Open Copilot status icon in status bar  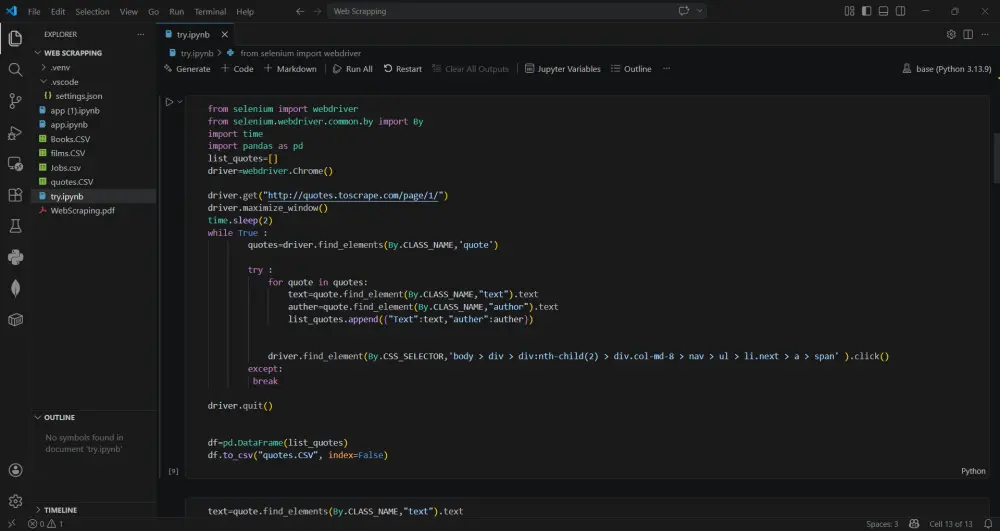click(914, 524)
